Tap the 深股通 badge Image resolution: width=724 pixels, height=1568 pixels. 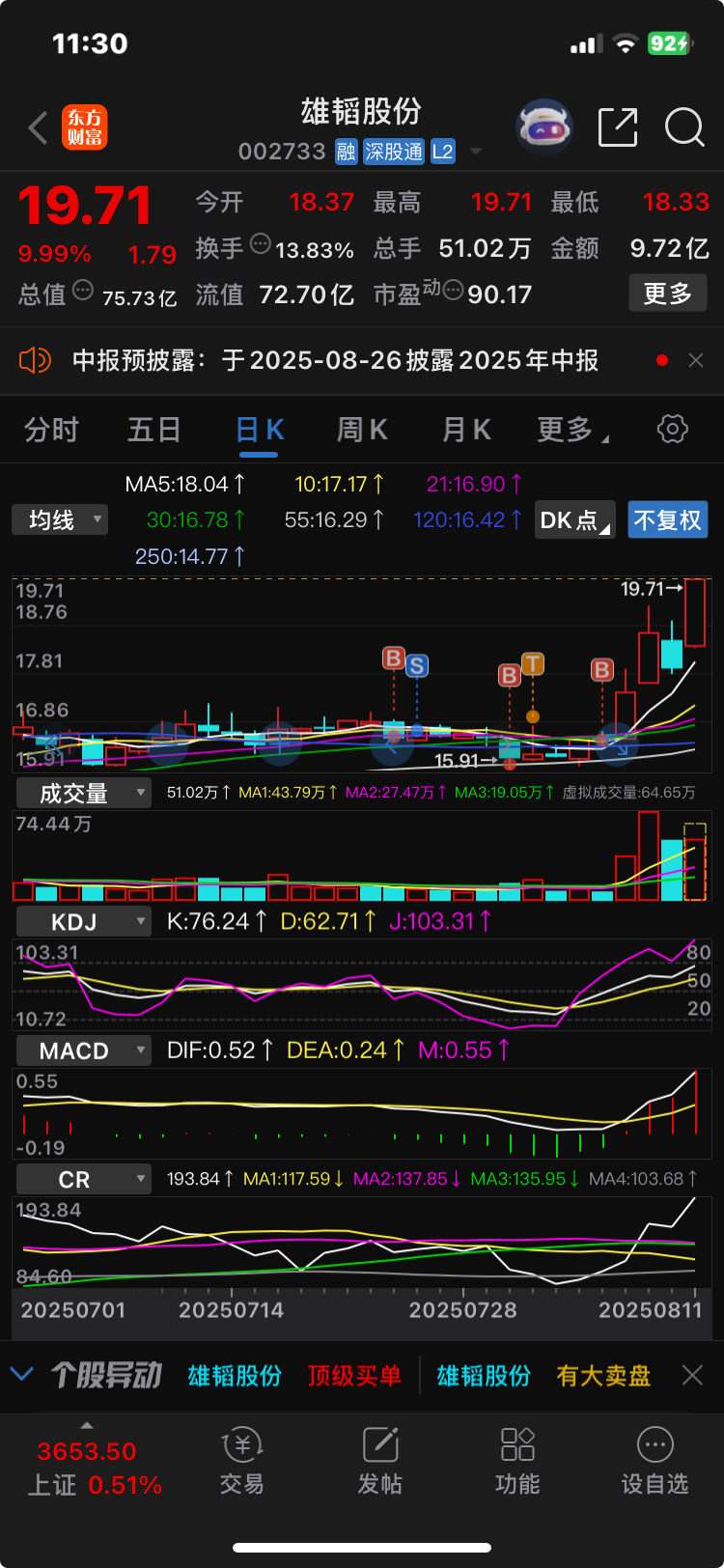[394, 152]
